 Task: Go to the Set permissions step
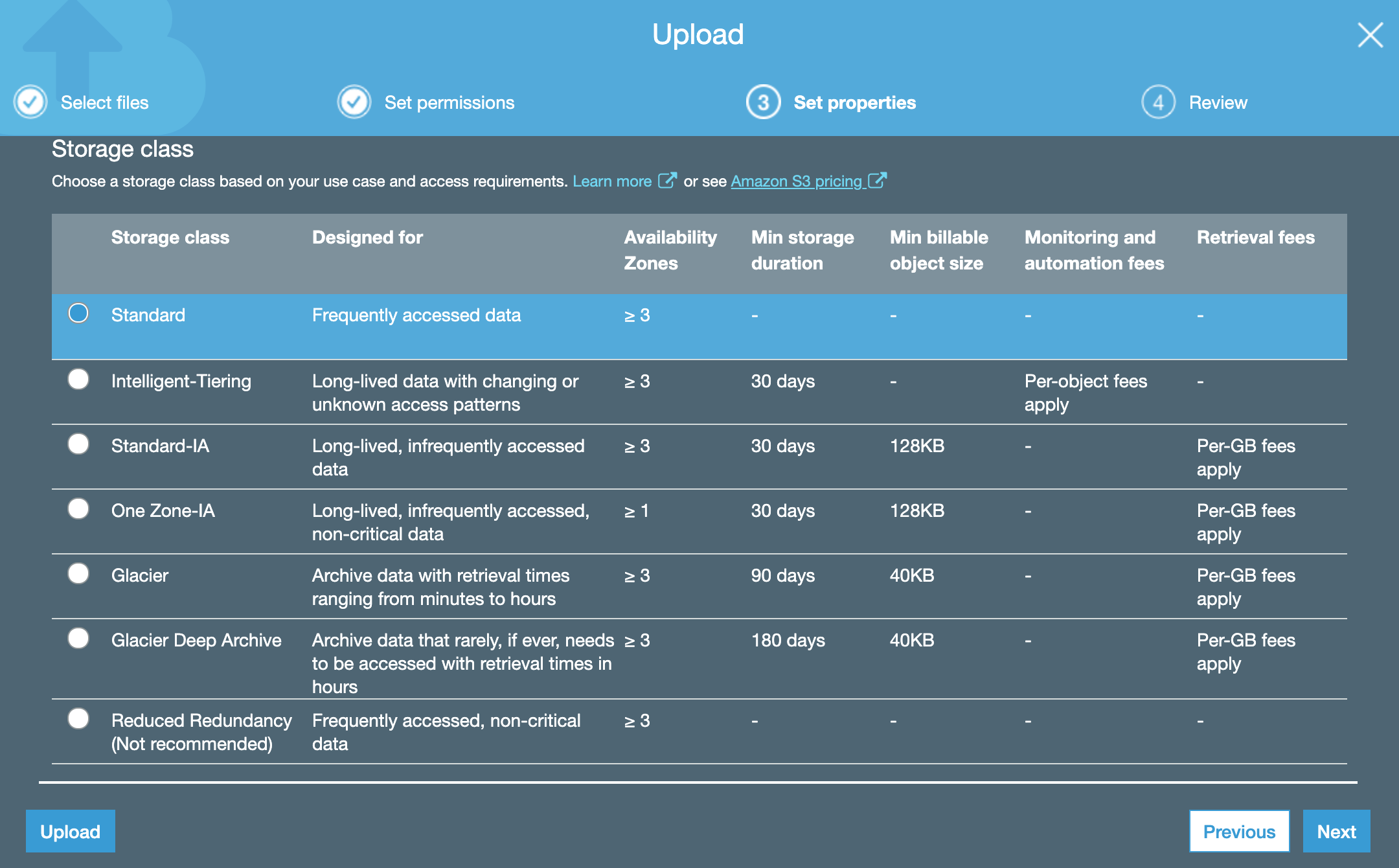coord(449,102)
